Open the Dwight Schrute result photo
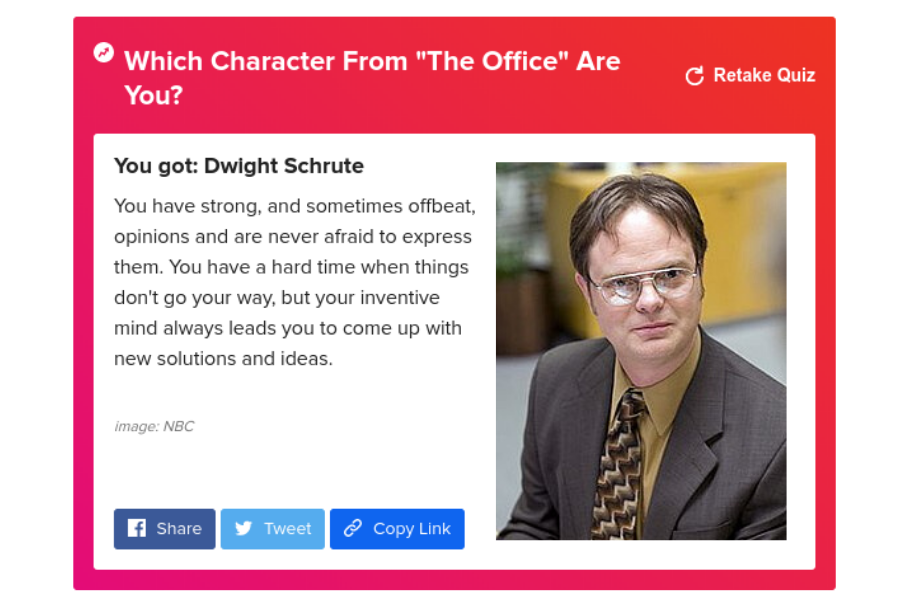 [641, 351]
